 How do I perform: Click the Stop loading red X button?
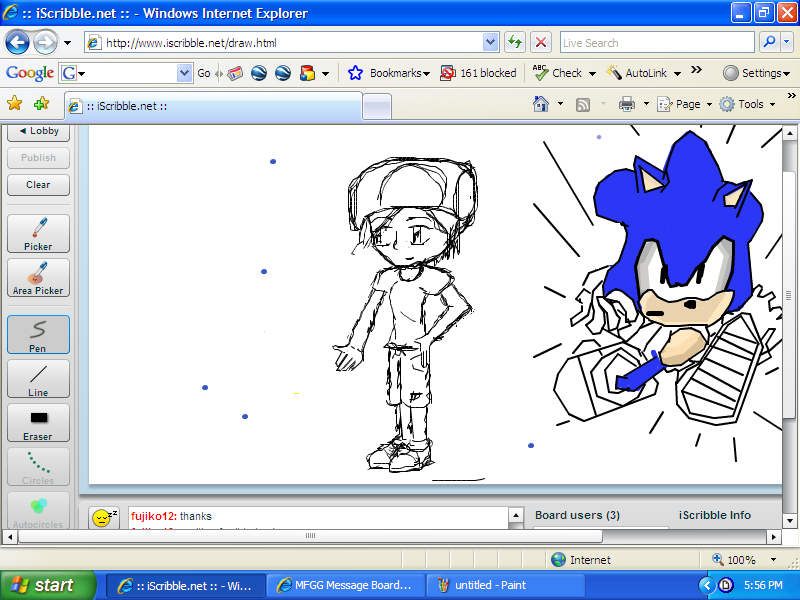541,43
